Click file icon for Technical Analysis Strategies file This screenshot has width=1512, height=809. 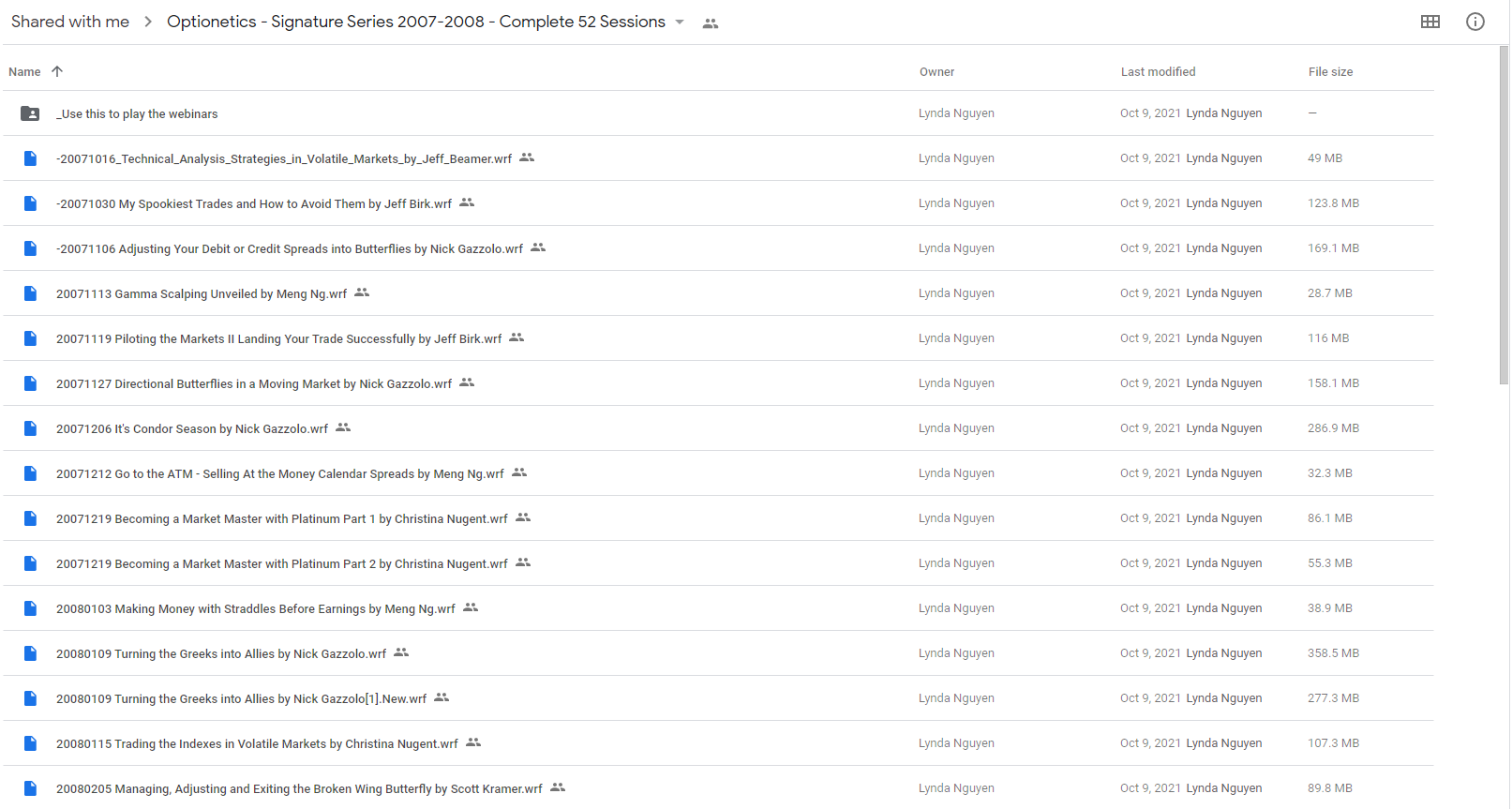(x=30, y=158)
